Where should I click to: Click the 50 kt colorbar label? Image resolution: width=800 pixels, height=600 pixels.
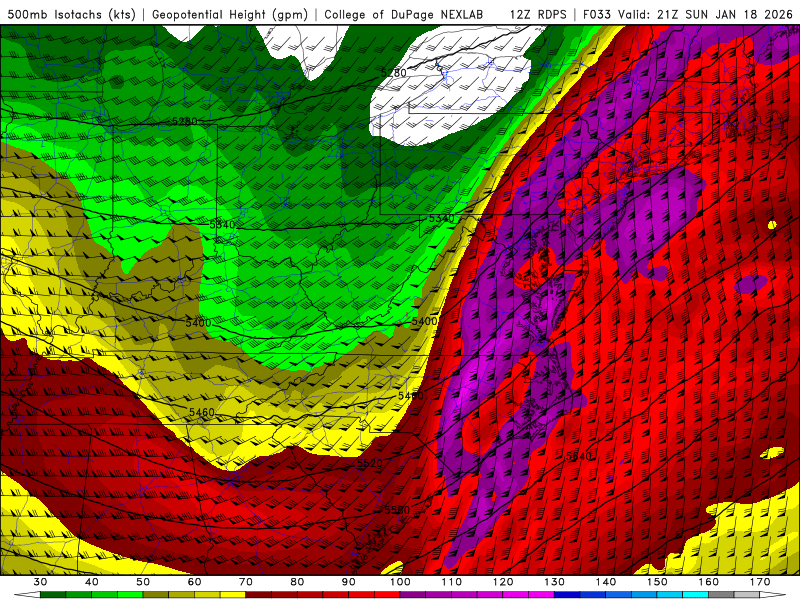tap(143, 582)
